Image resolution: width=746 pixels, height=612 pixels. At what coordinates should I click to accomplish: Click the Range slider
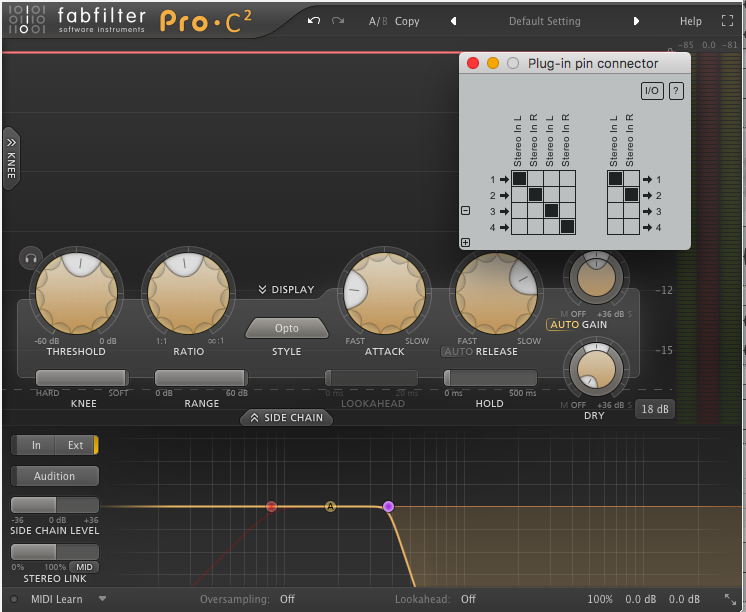point(201,378)
